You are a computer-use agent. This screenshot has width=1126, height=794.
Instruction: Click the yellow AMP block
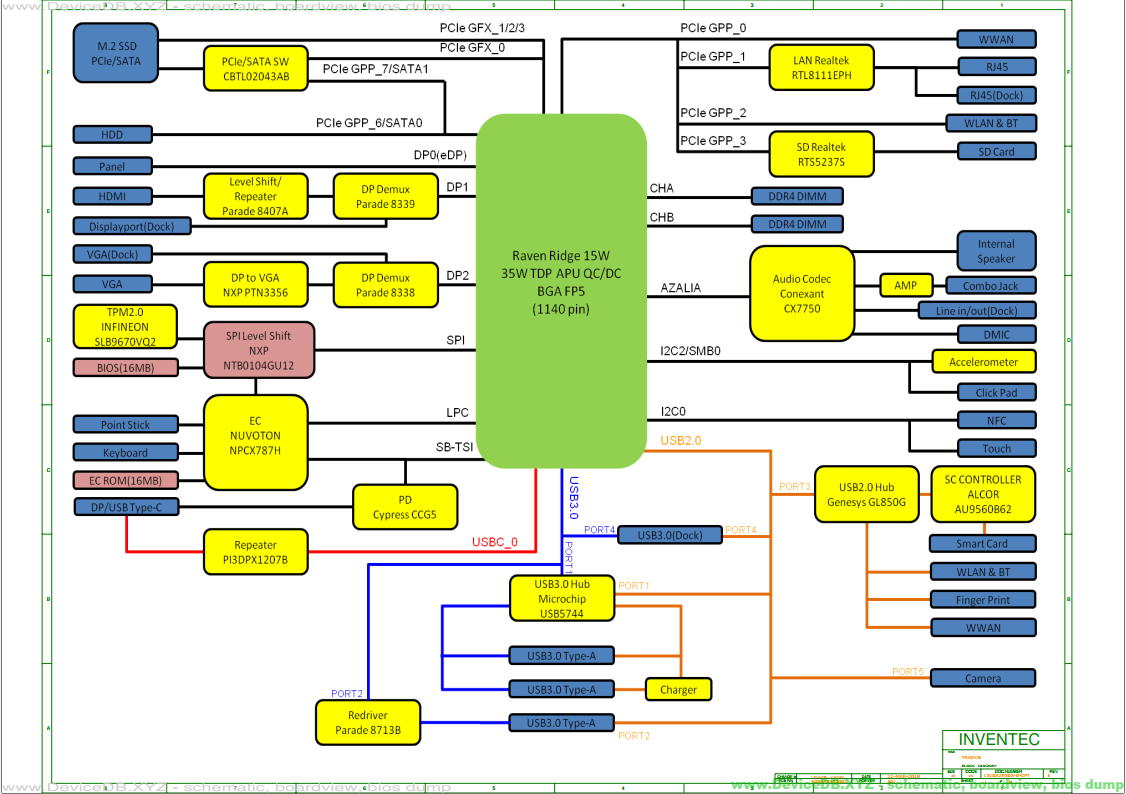pyautogui.click(x=905, y=285)
